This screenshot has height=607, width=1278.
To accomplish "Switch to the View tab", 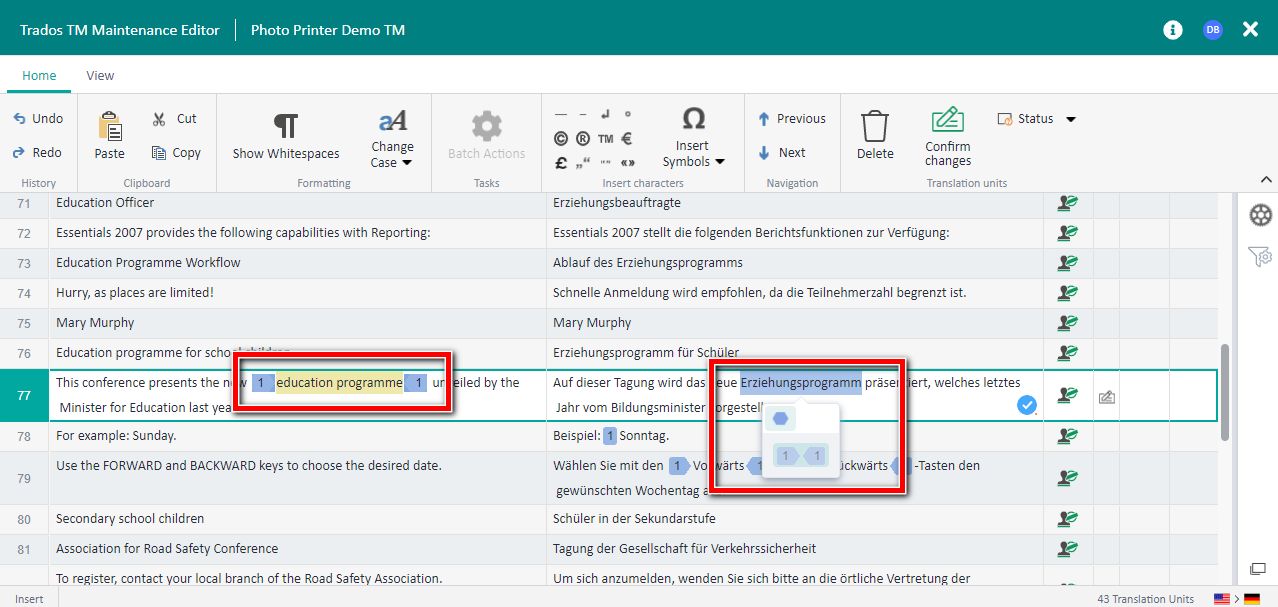I will 100,75.
